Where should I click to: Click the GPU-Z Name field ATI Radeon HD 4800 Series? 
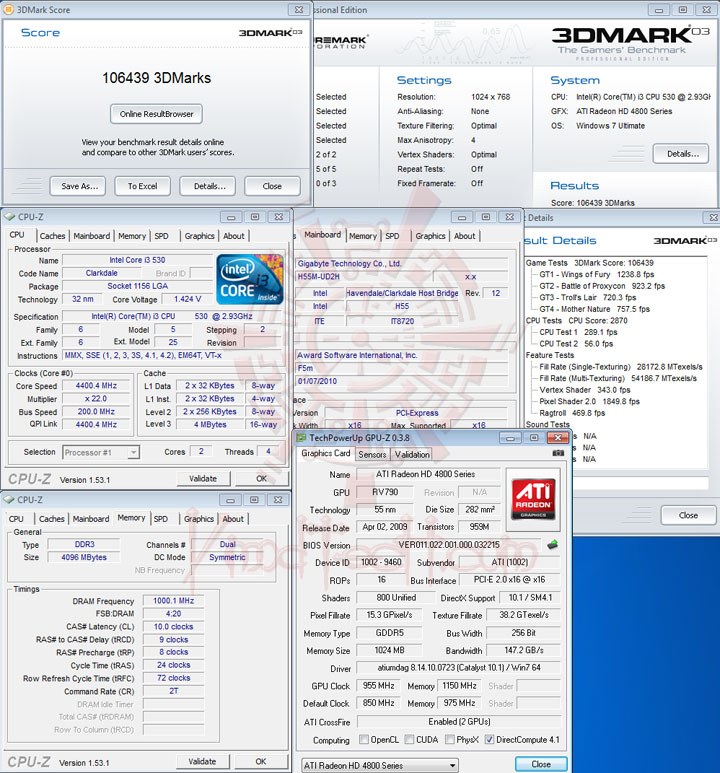point(428,474)
